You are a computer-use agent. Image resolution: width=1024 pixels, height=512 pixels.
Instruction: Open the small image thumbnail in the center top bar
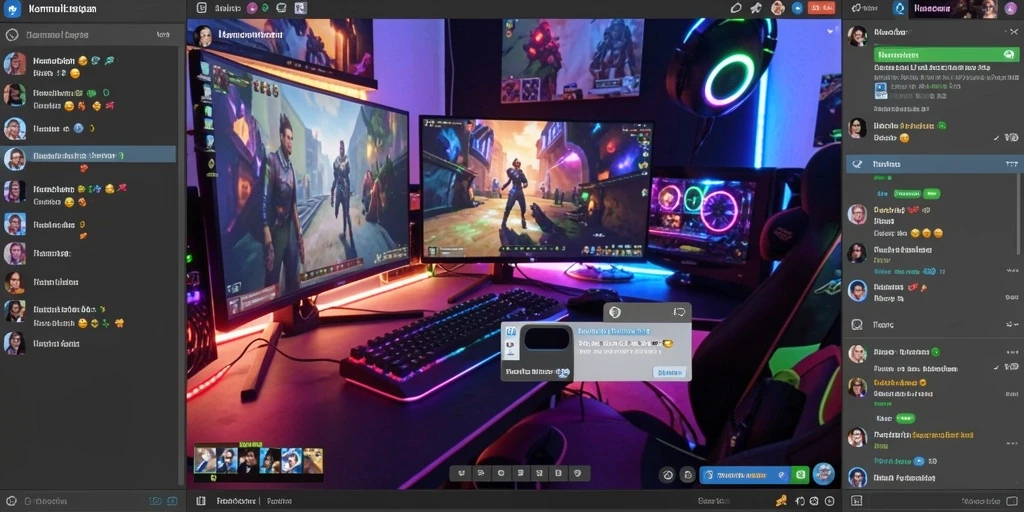[300, 8]
